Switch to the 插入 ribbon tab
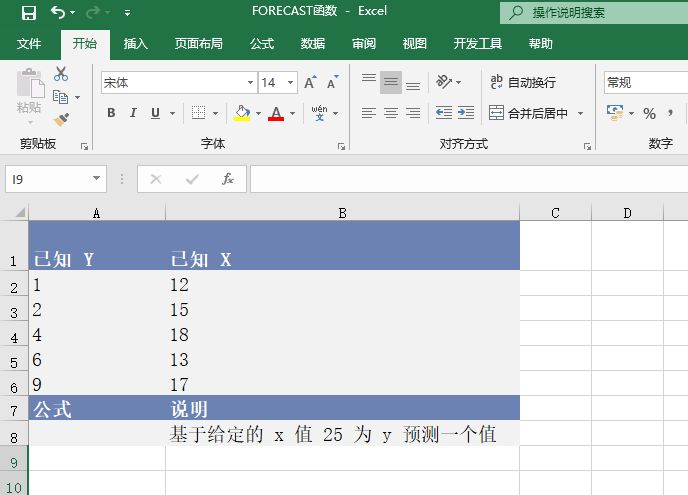 (136, 44)
